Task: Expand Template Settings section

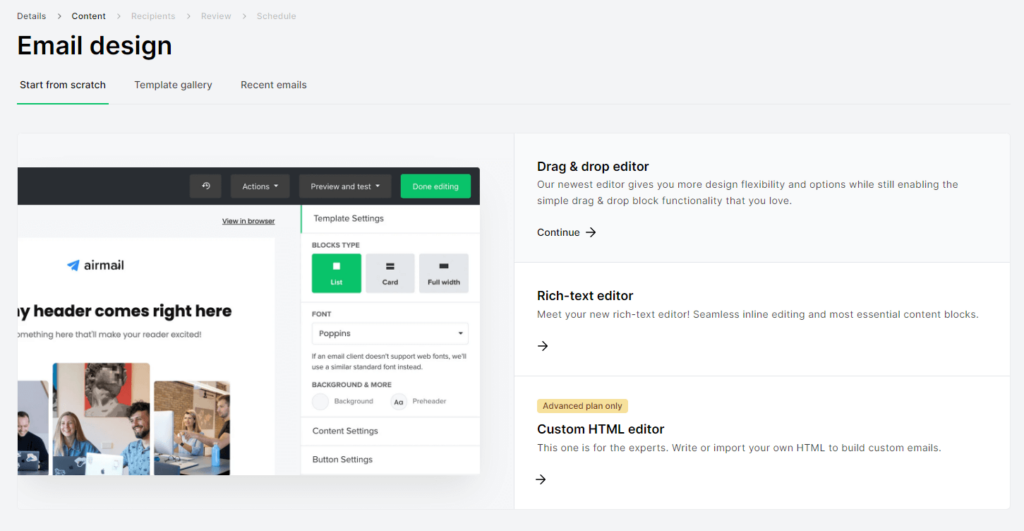Action: pyautogui.click(x=391, y=219)
